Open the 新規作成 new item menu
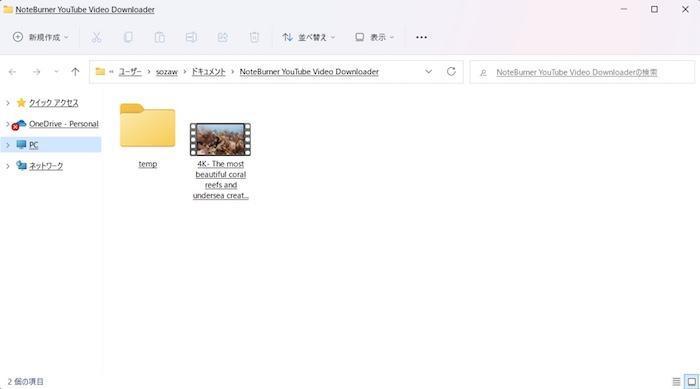This screenshot has width=700, height=389. pyautogui.click(x=41, y=37)
